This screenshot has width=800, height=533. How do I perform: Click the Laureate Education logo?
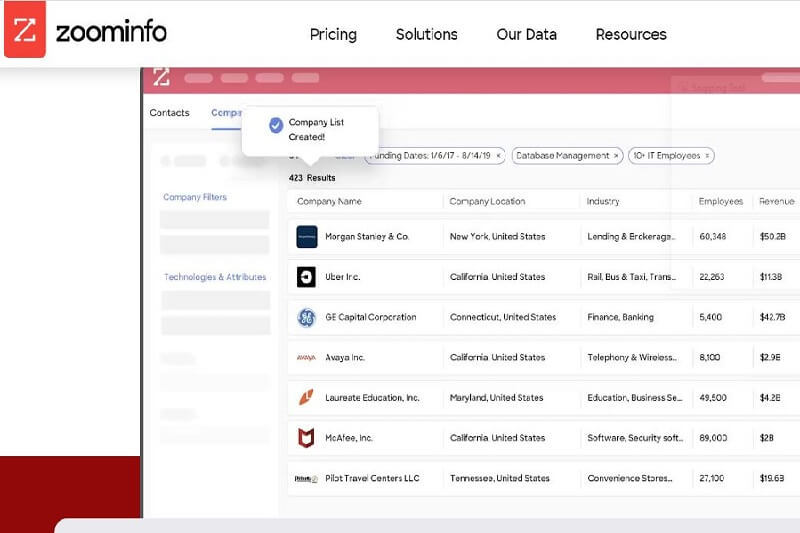pos(306,398)
